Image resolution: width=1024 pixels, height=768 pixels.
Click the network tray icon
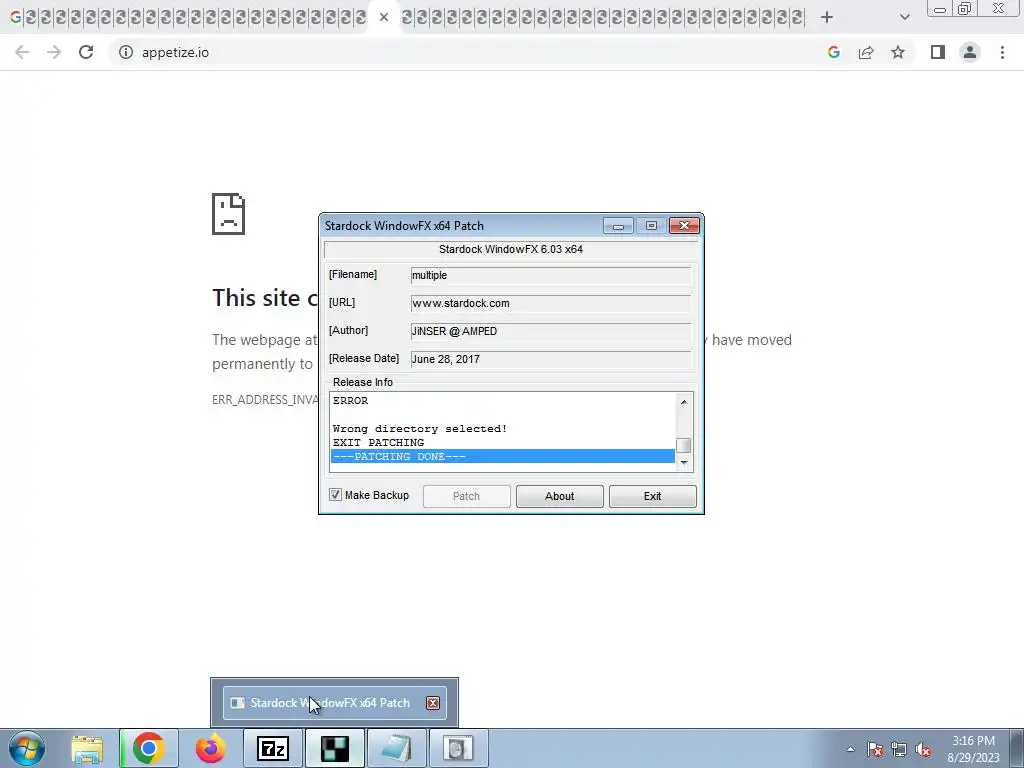click(899, 749)
